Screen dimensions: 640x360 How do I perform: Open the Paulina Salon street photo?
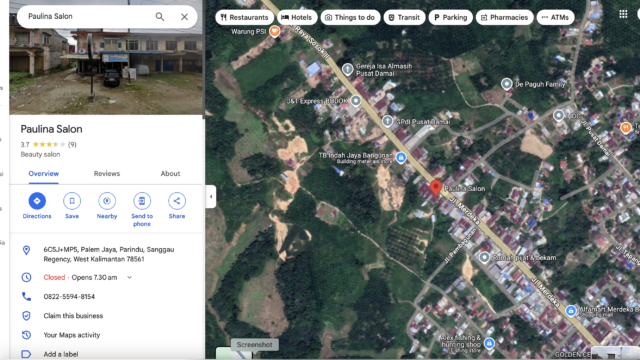coord(106,71)
